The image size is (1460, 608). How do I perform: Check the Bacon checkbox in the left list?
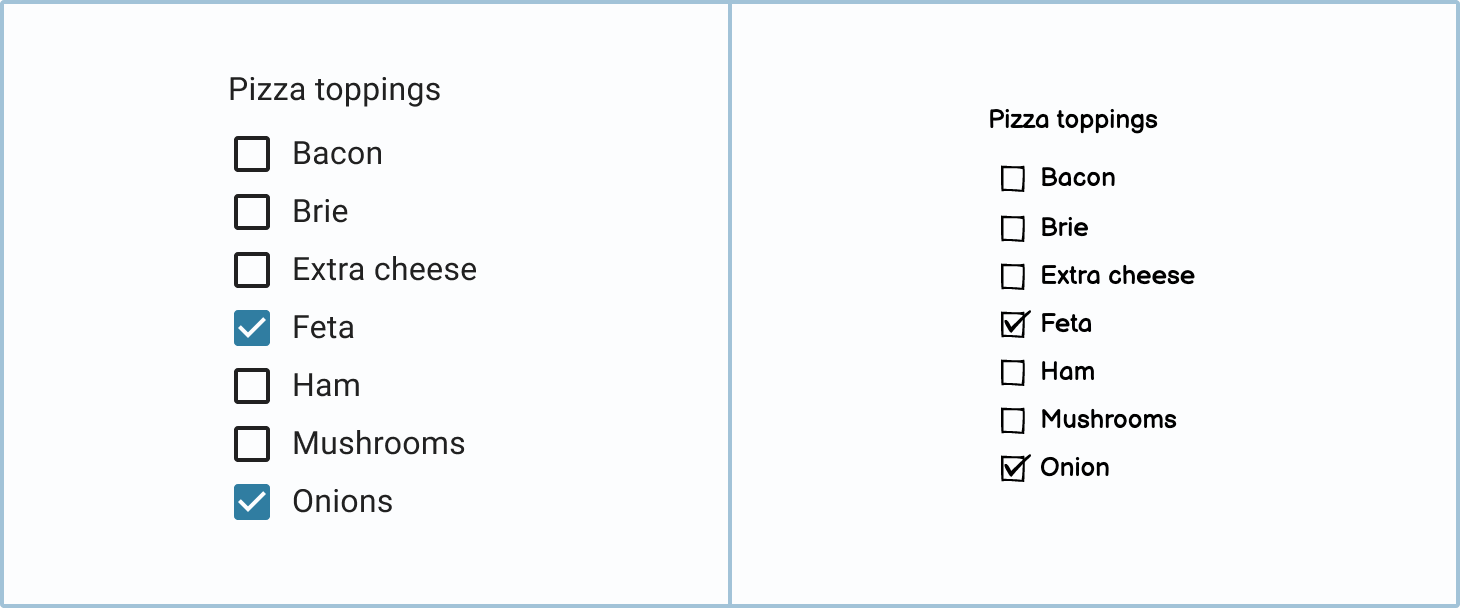tap(251, 153)
